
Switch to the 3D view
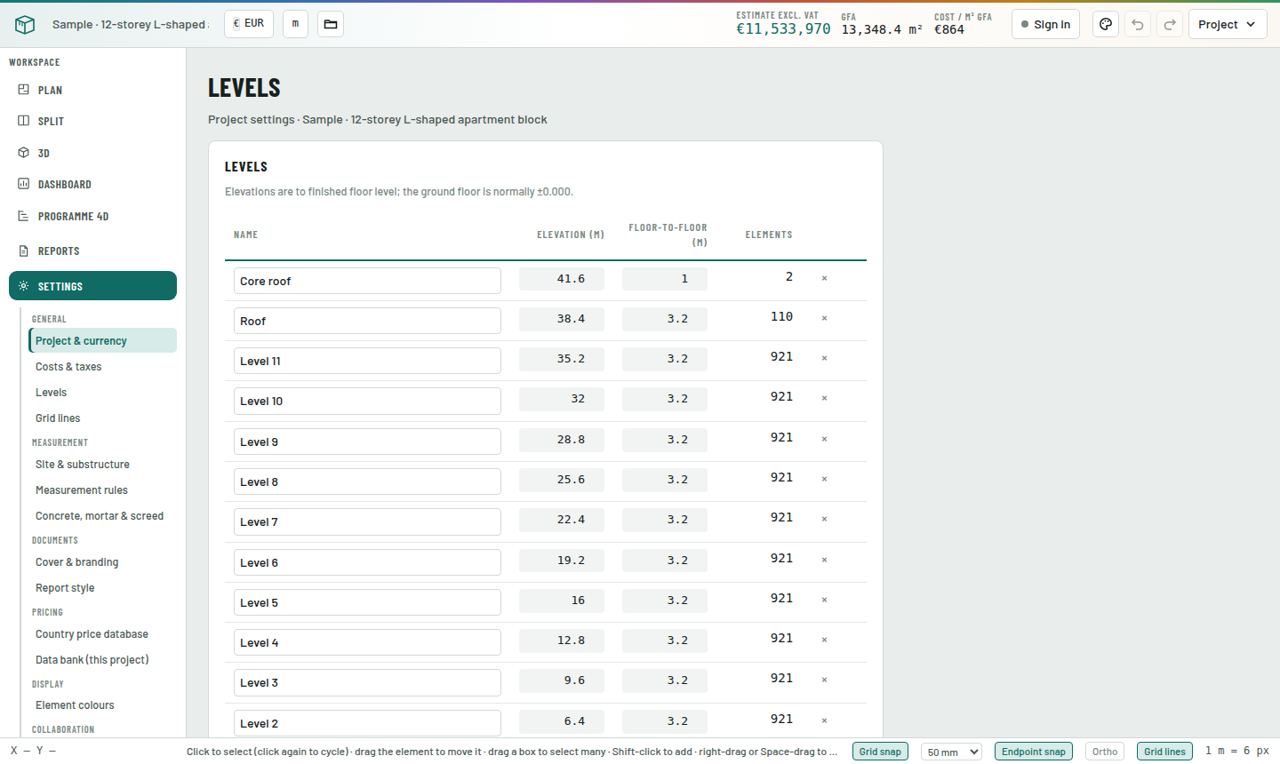pos(93,153)
